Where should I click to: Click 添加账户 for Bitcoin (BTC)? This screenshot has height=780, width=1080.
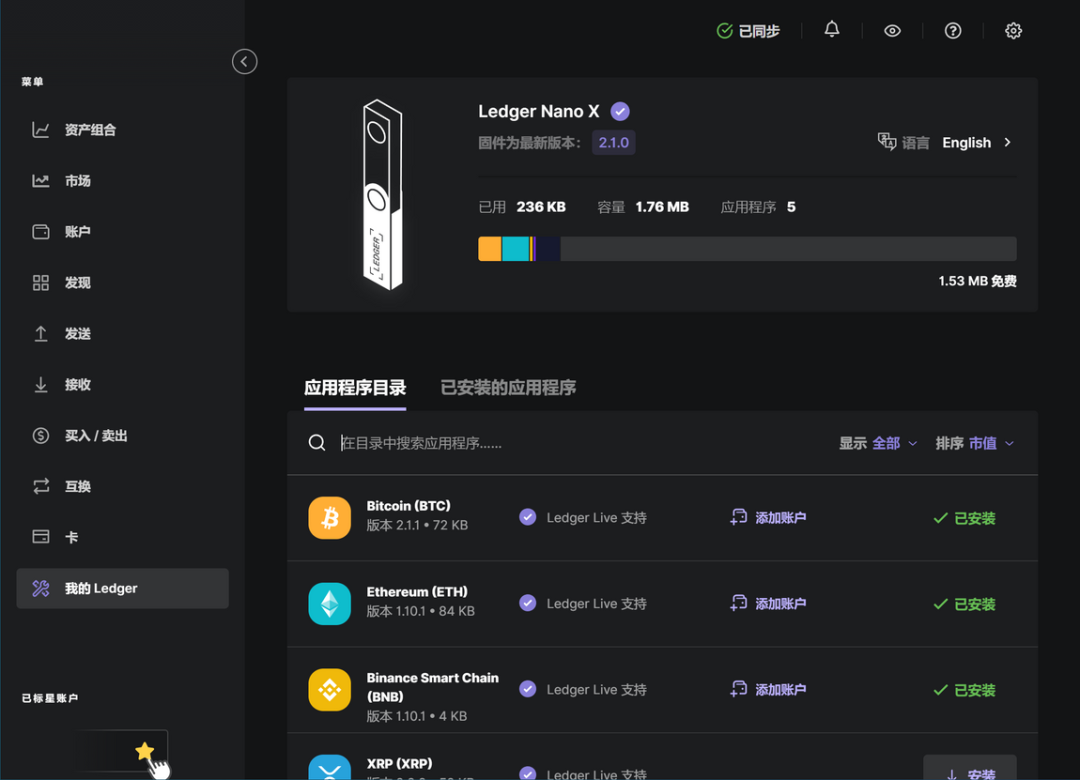pos(768,517)
